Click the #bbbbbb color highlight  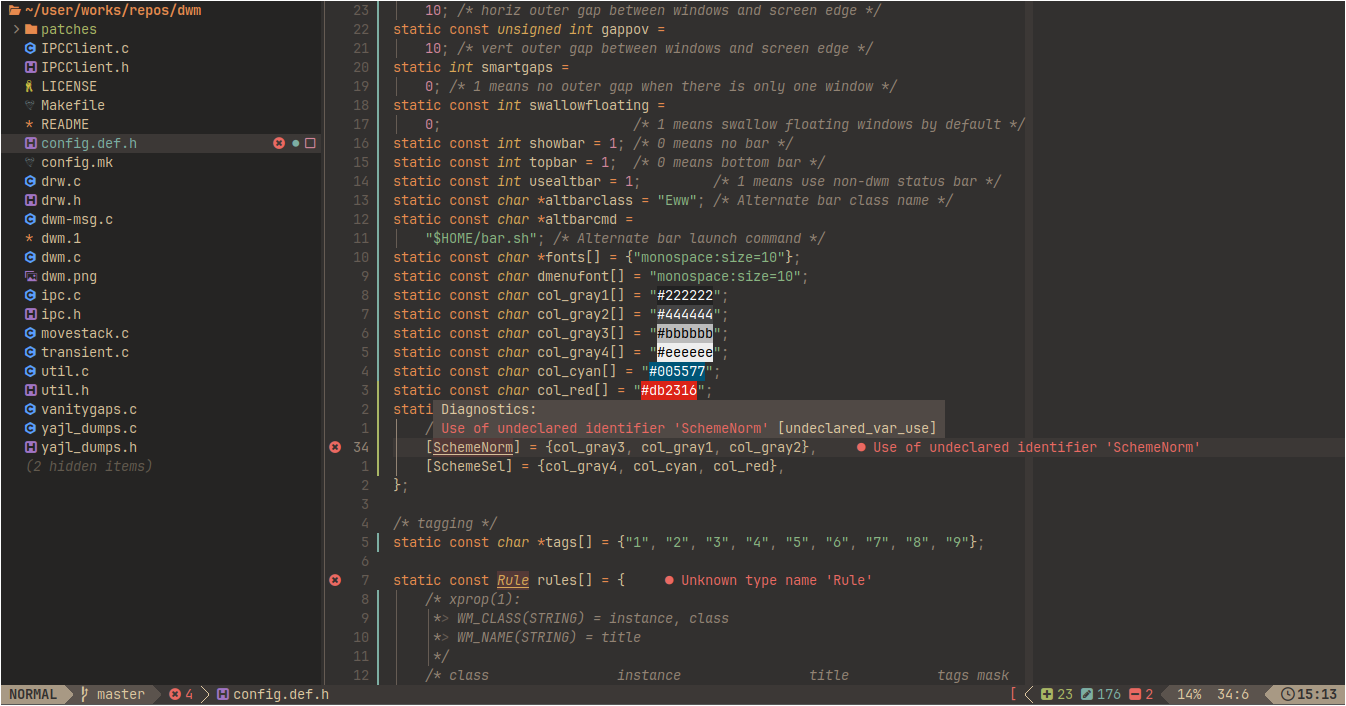(685, 333)
